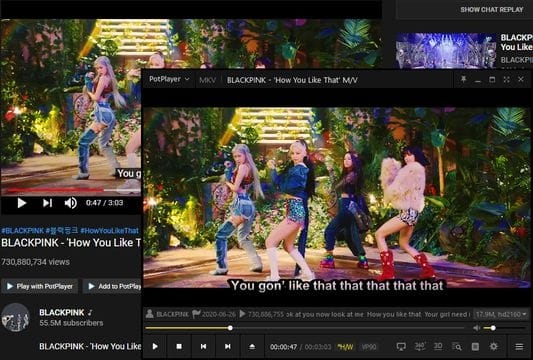Open file with the eject icon

252,346
